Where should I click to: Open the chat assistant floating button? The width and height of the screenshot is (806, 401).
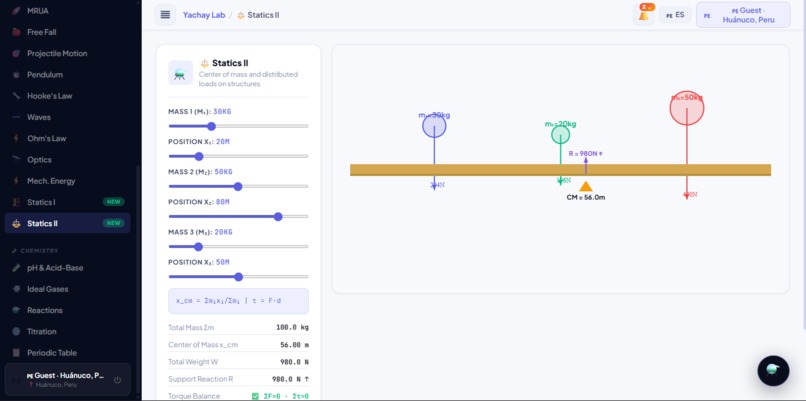[x=773, y=371]
